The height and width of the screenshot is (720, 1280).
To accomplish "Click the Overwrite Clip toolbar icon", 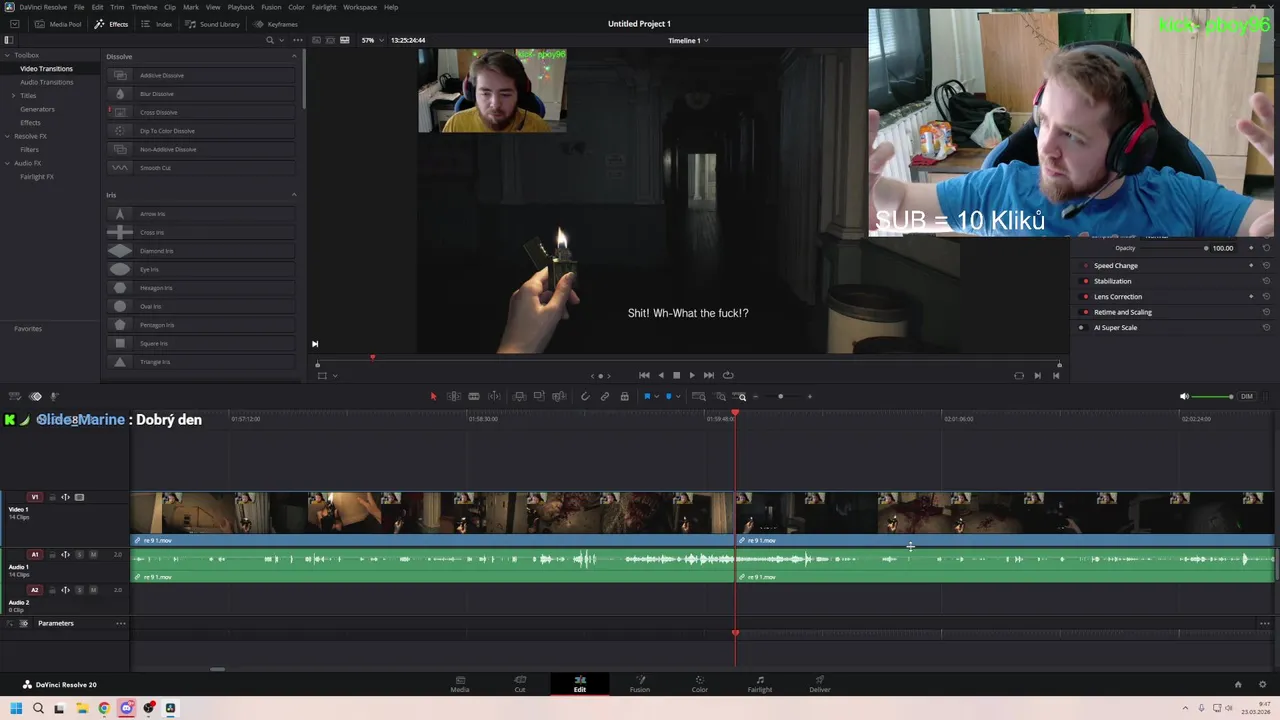I will coord(539,397).
